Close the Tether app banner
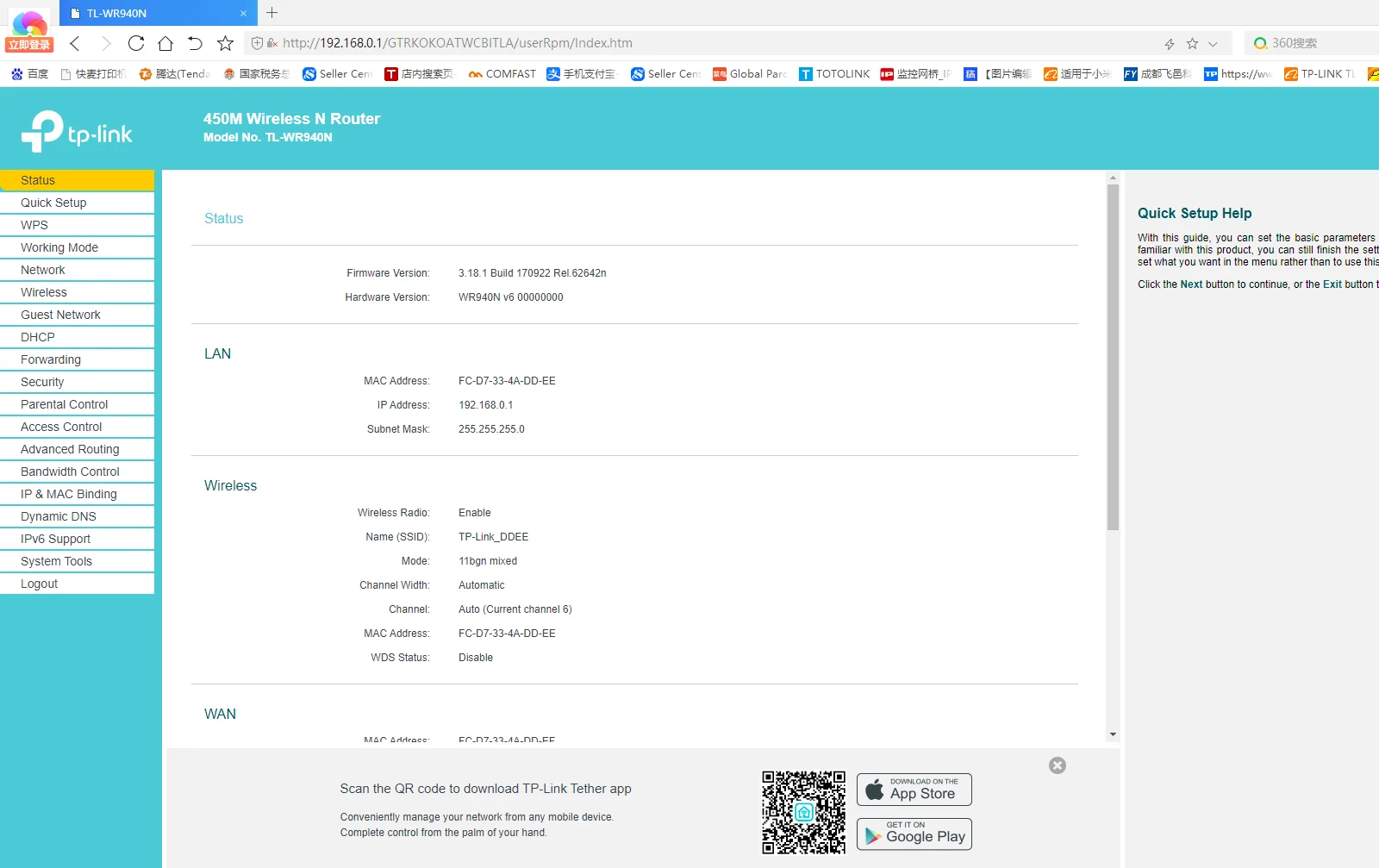 (x=1058, y=765)
